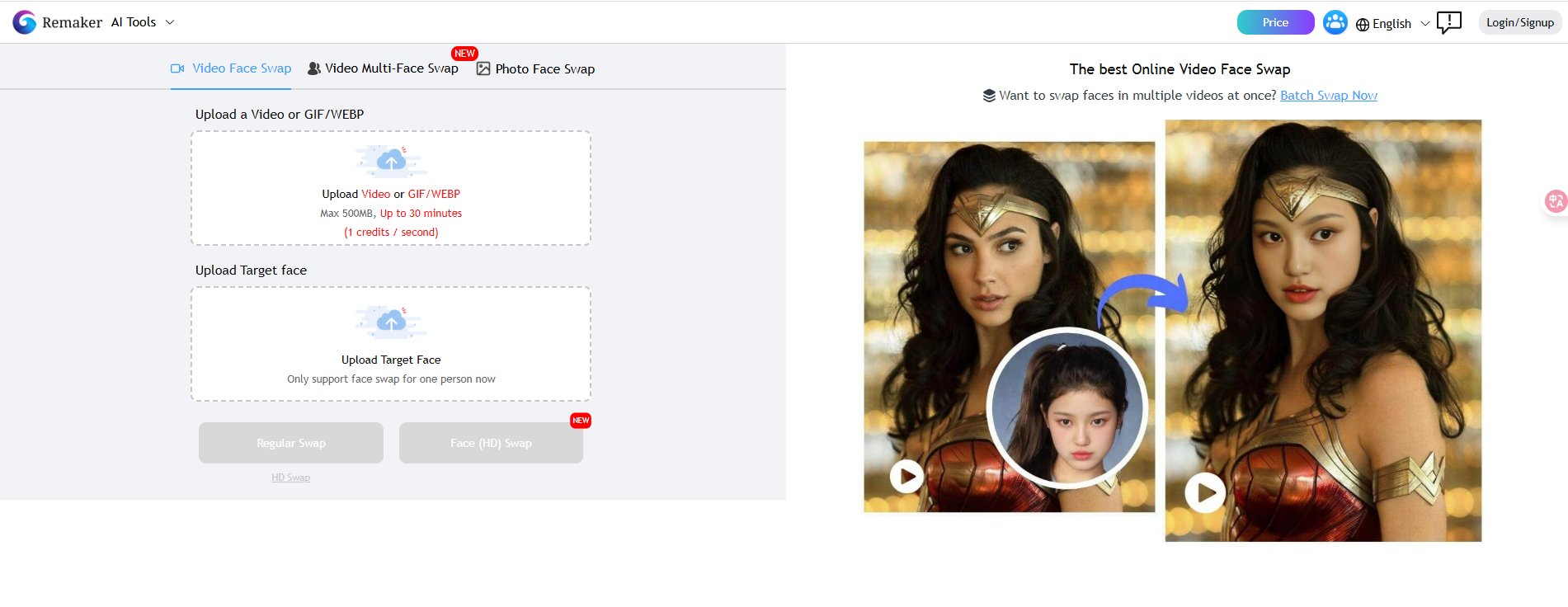
Task: Switch to the Video Multi-Face Swap tab
Action: point(383,68)
